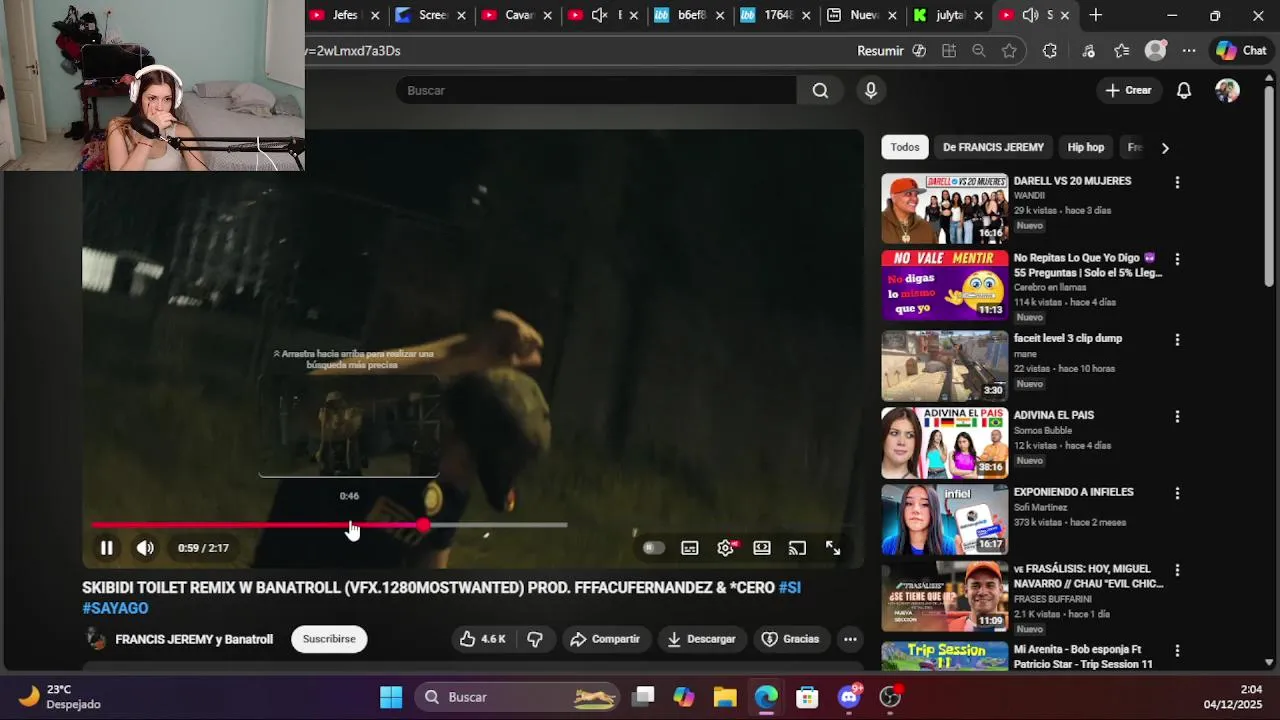Select the Todos filter chip
This screenshot has width=1280, height=720.
pos(905,147)
